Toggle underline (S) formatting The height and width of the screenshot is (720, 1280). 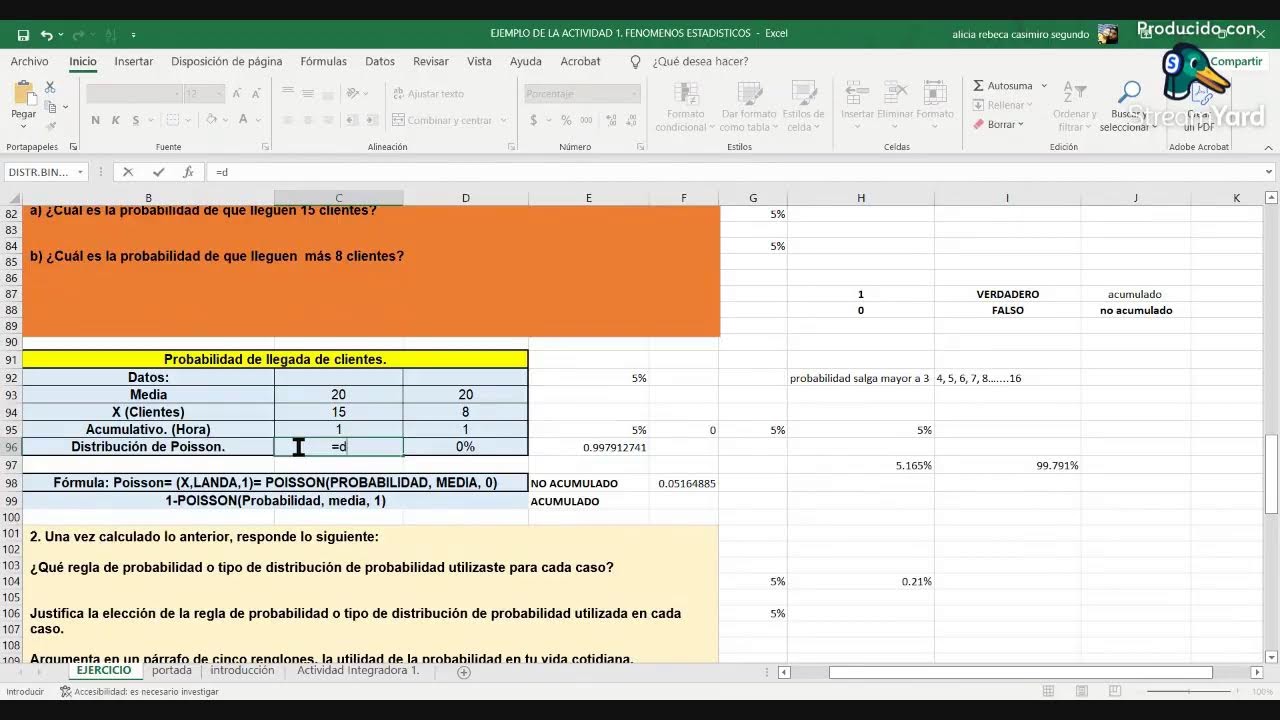coord(134,120)
